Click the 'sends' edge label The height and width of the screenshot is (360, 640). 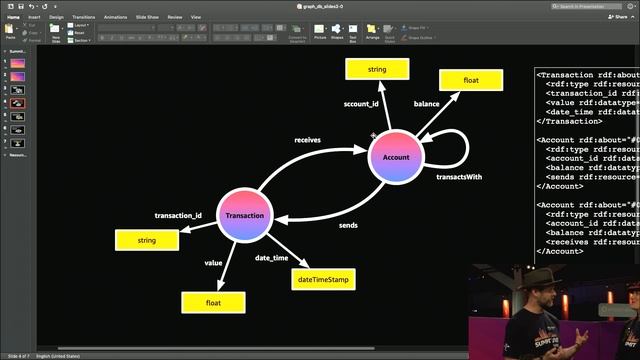pyautogui.click(x=348, y=225)
